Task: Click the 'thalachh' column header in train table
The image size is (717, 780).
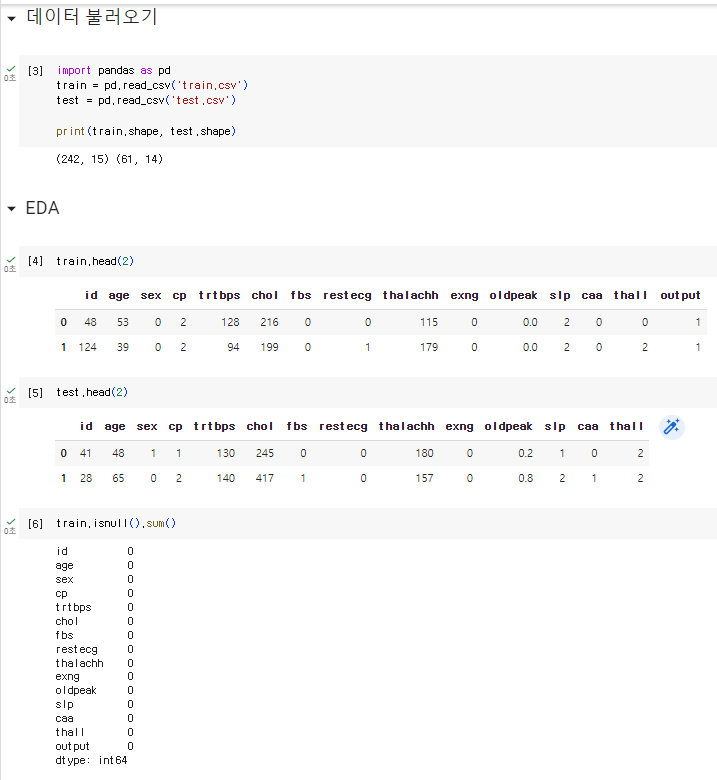Action: (x=410, y=295)
